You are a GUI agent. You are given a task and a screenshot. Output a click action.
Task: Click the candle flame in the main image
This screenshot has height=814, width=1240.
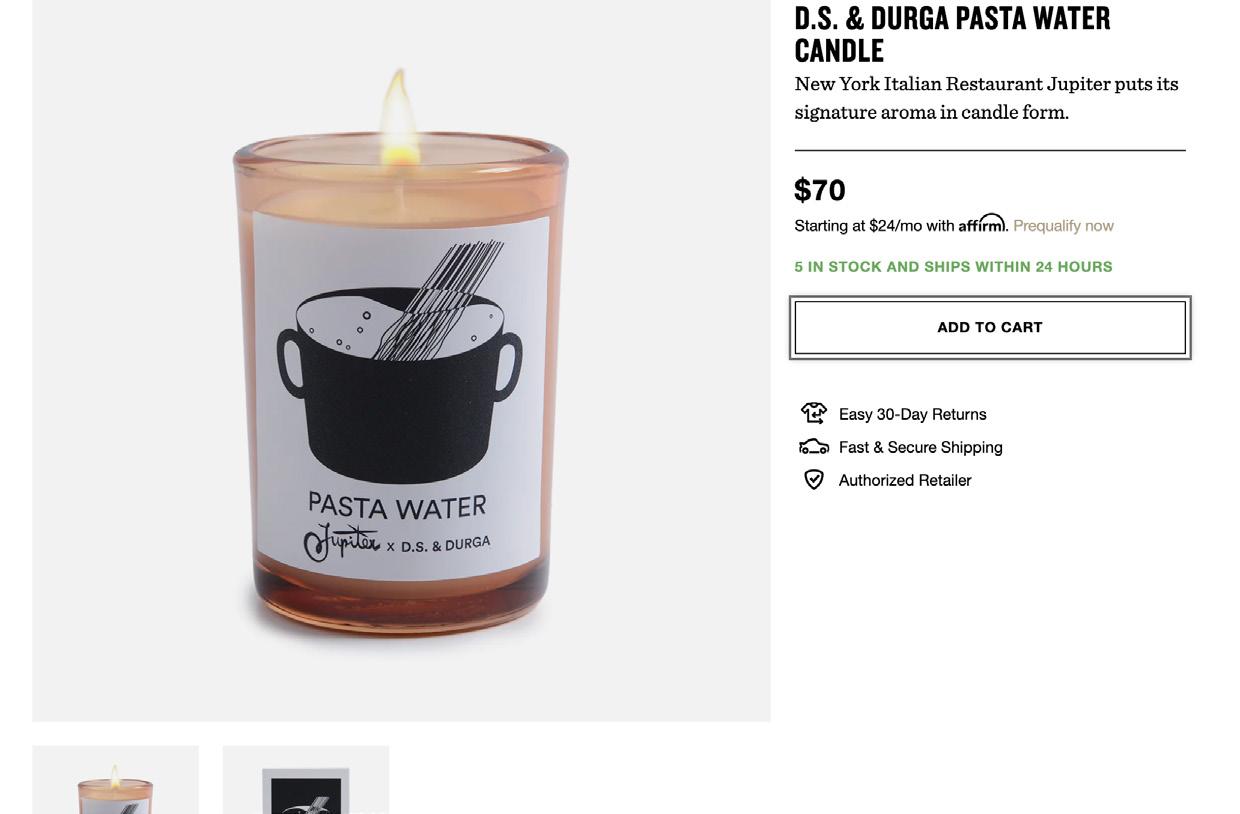pyautogui.click(x=398, y=115)
